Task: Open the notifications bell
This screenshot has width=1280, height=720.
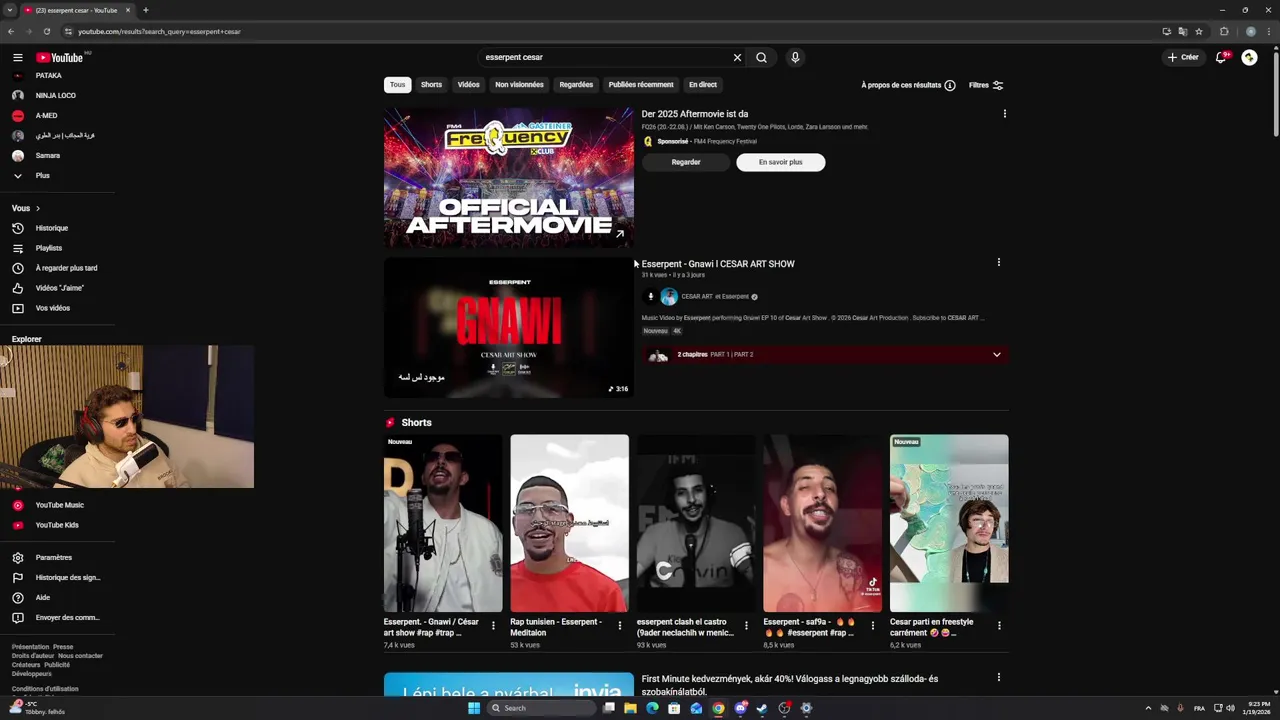Action: point(1221,58)
